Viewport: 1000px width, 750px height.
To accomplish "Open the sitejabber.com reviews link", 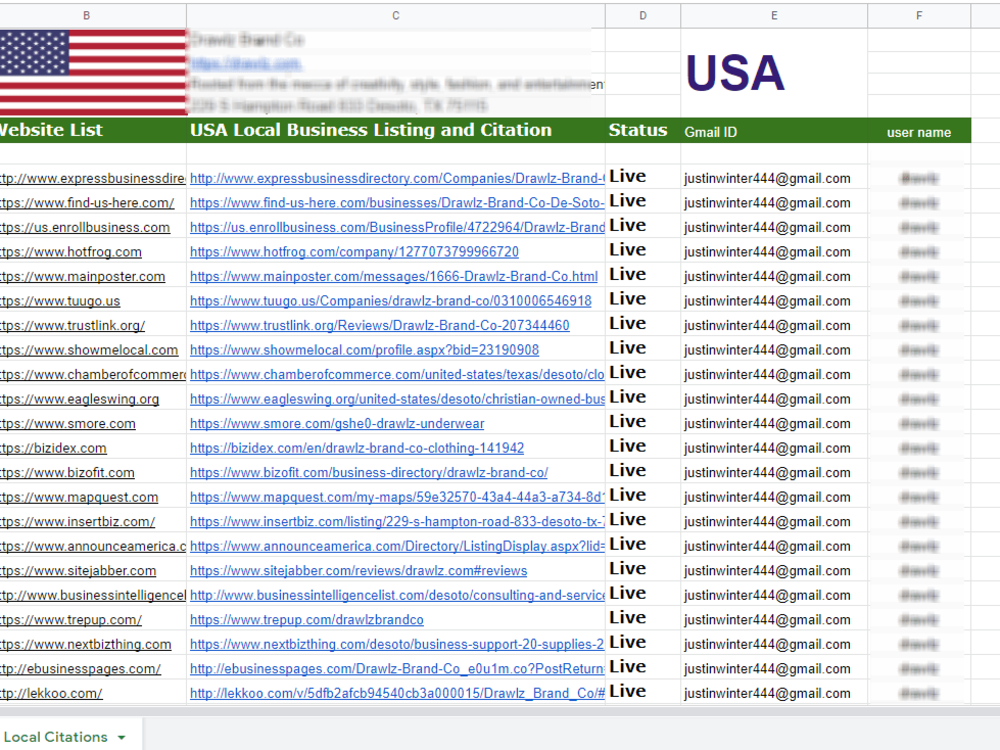I will pyautogui.click(x=358, y=571).
